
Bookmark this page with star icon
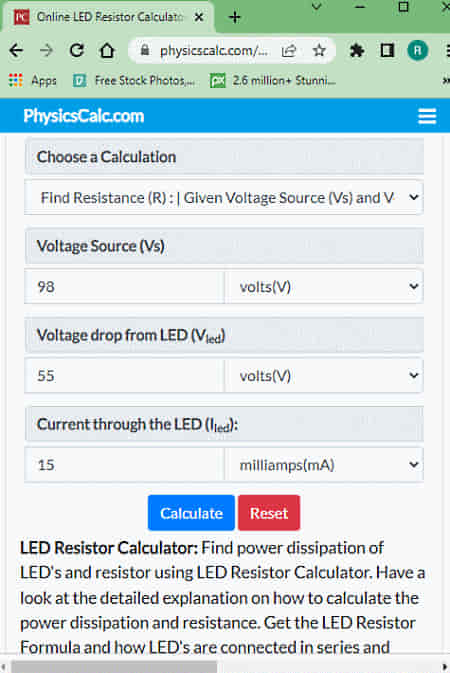(x=319, y=51)
